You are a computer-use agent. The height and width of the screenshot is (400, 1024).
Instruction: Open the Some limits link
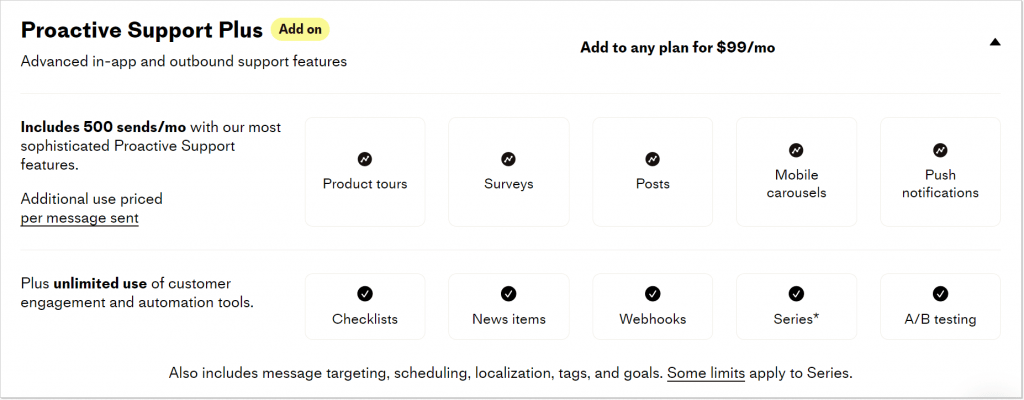706,373
